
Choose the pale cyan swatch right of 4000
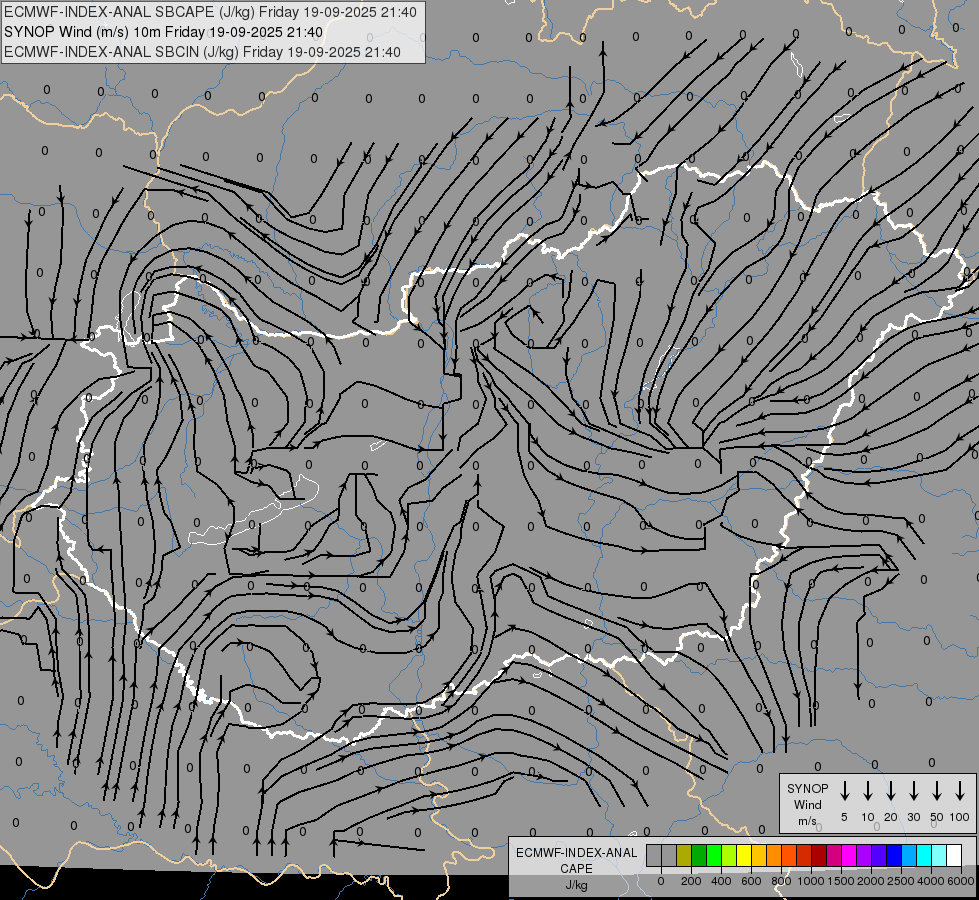click(938, 855)
